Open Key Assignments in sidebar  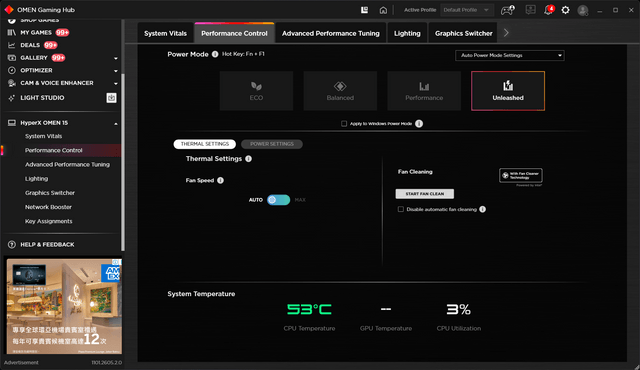49,221
